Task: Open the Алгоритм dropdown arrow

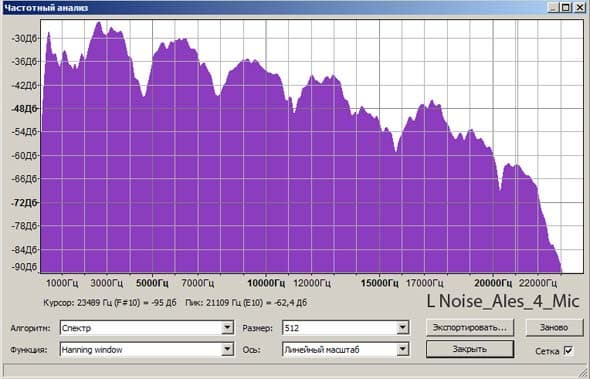Action: 227,328
